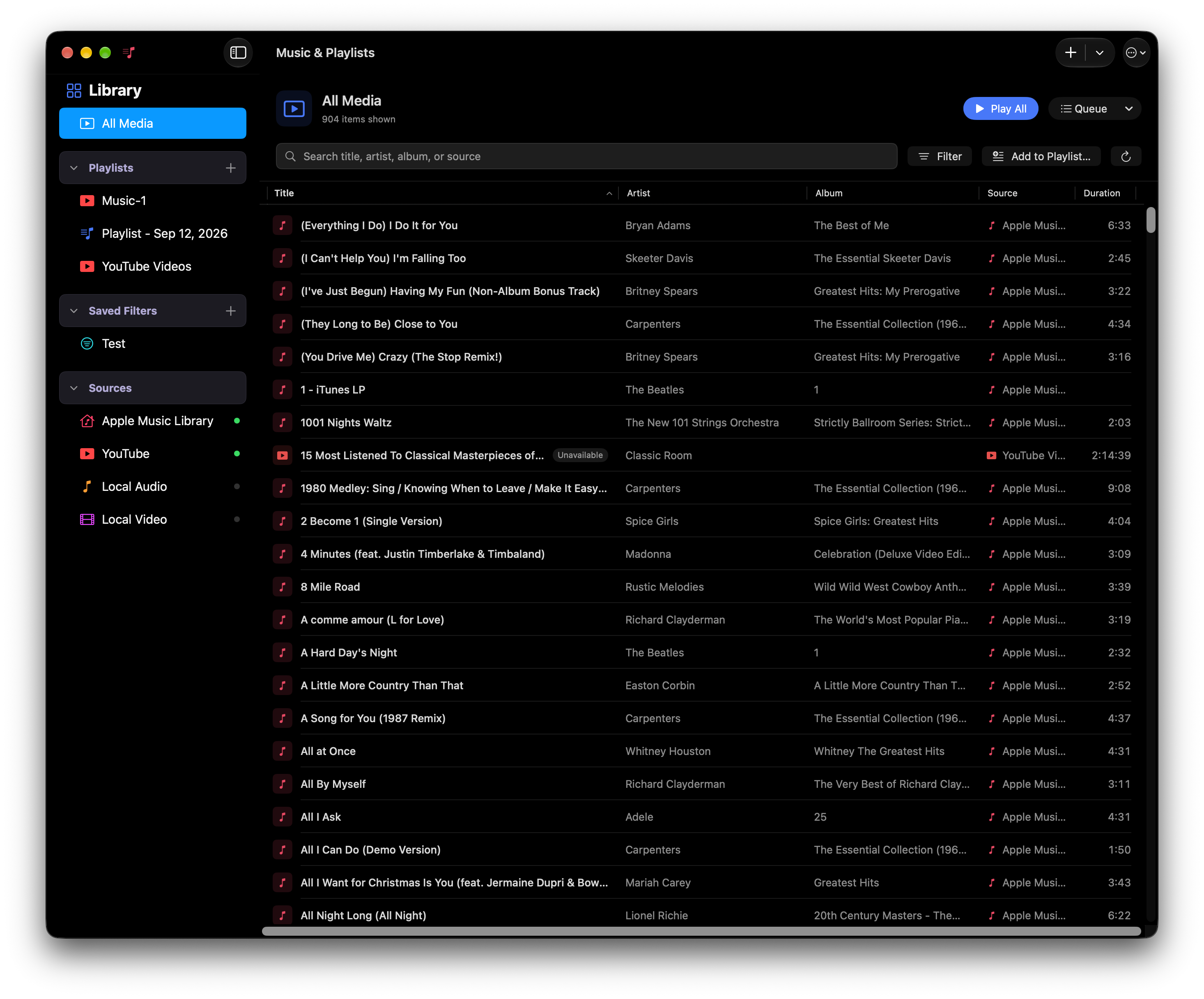Viewport: 1204px width, 999px height.
Task: Collapse the Sources section chevron
Action: [x=74, y=388]
